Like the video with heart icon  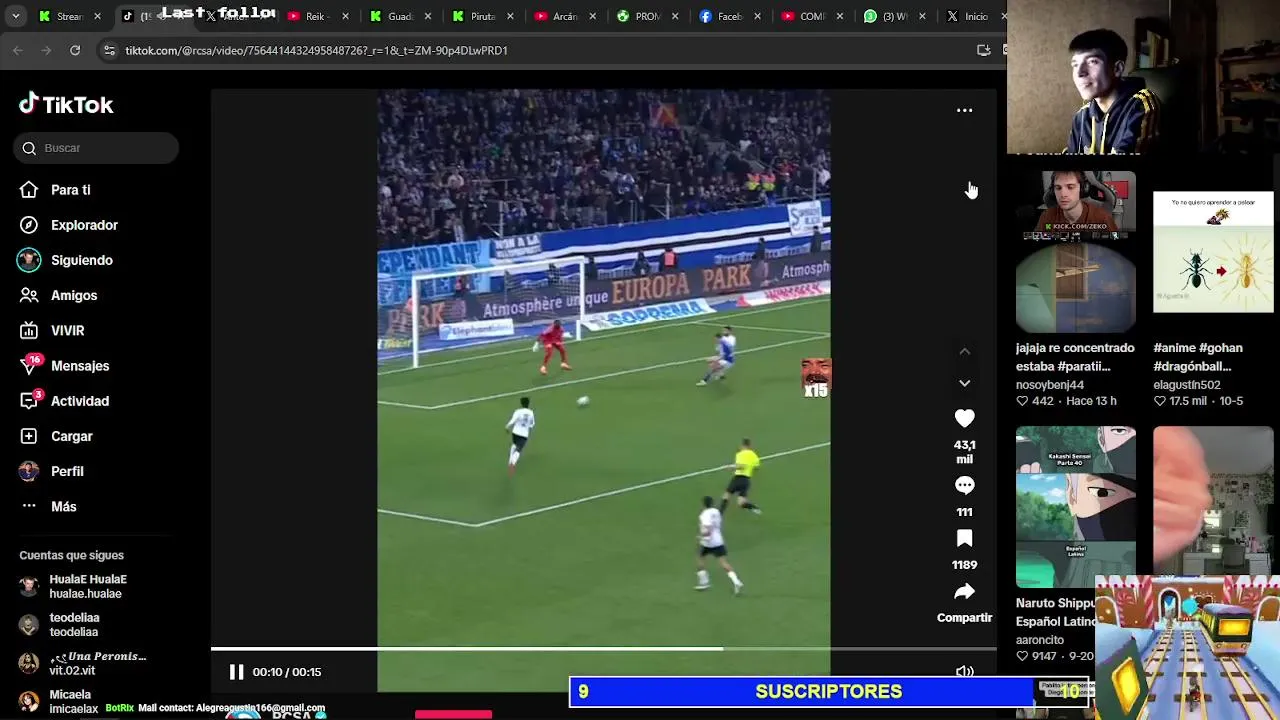tap(964, 418)
